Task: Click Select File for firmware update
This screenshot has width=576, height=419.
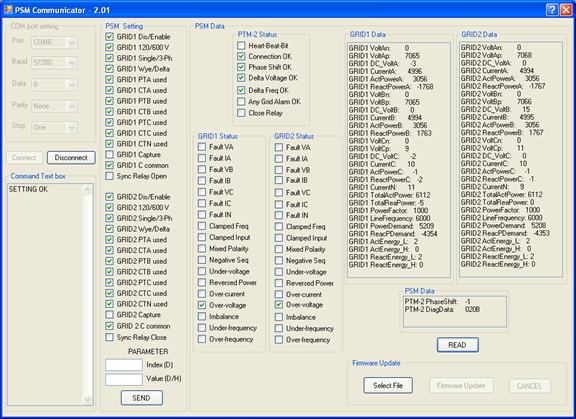Action: [388, 386]
